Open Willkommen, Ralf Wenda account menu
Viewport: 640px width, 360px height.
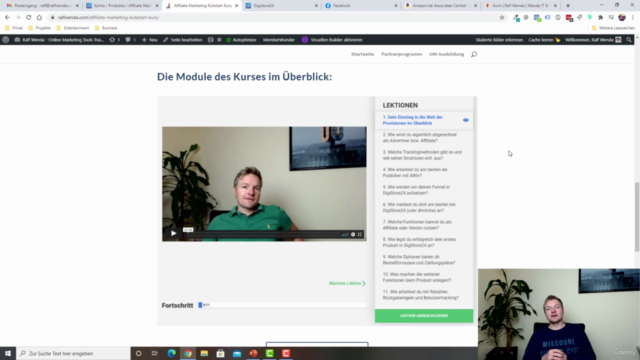593,40
